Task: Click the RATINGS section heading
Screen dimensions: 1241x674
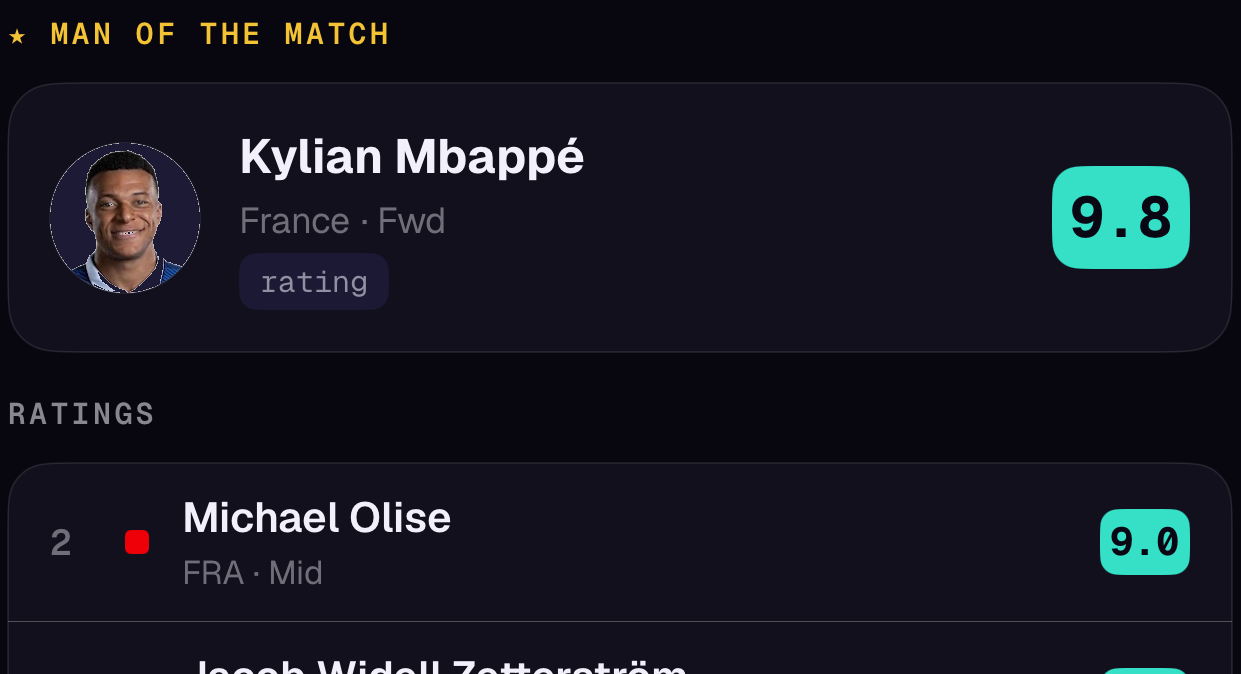Action: (81, 414)
